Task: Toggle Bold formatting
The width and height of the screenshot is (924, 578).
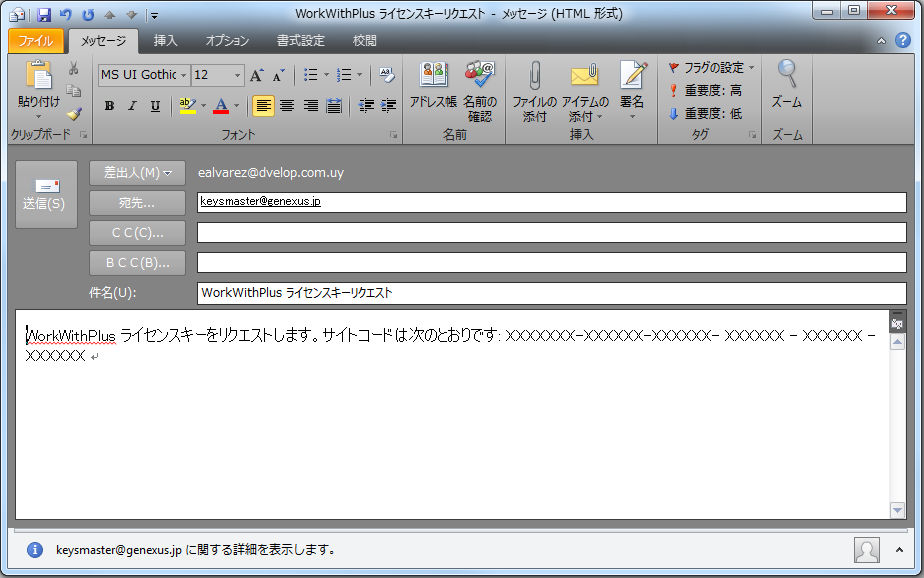Action: point(109,106)
